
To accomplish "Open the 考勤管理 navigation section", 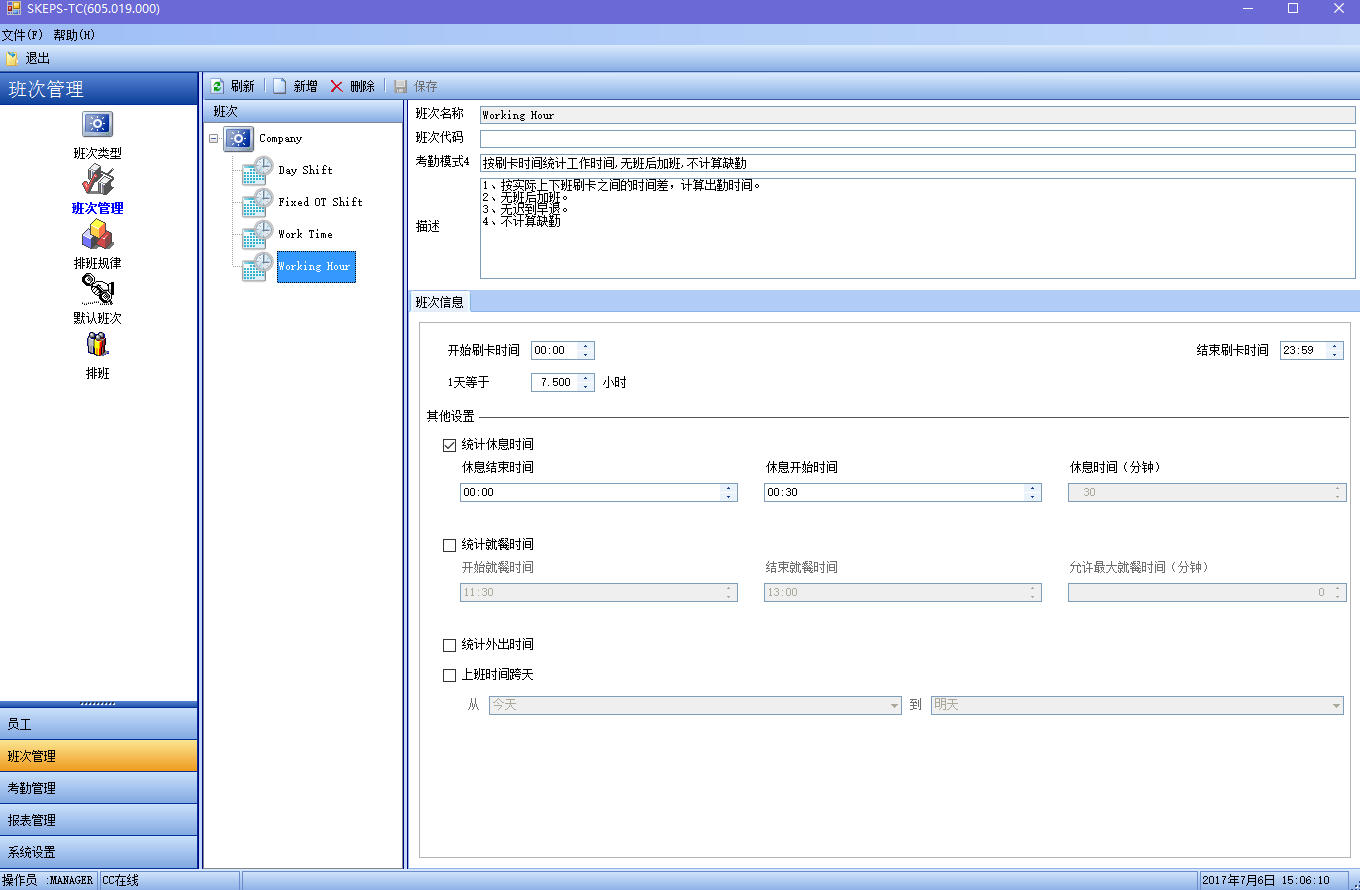I will [99, 788].
